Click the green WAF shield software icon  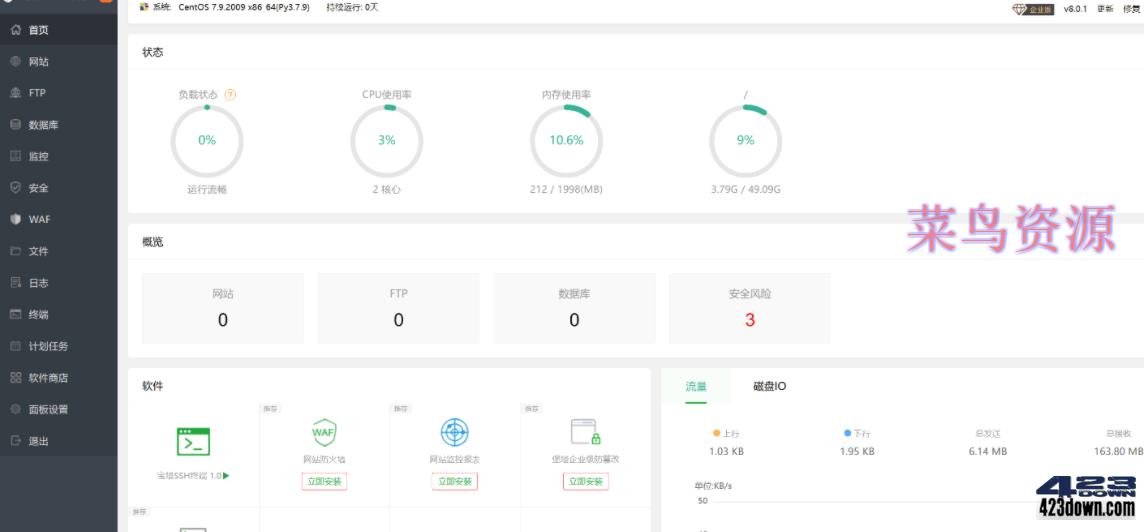(324, 432)
